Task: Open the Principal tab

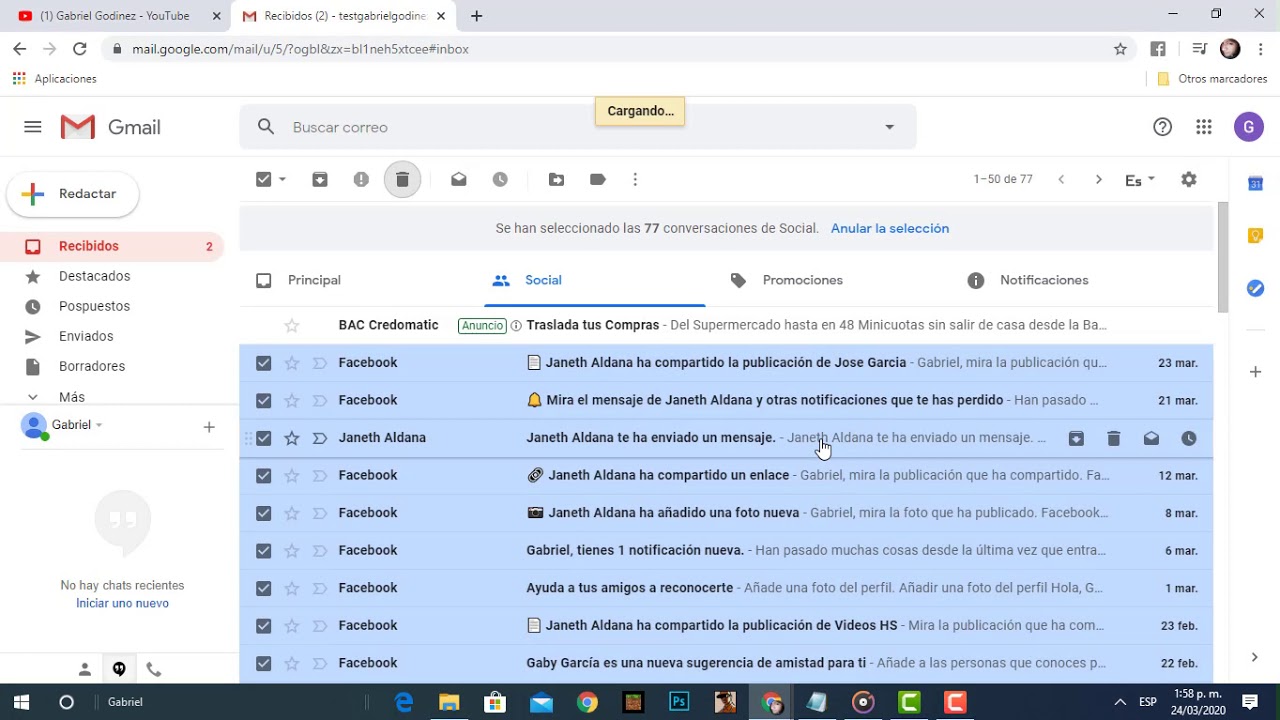Action: pyautogui.click(x=314, y=280)
